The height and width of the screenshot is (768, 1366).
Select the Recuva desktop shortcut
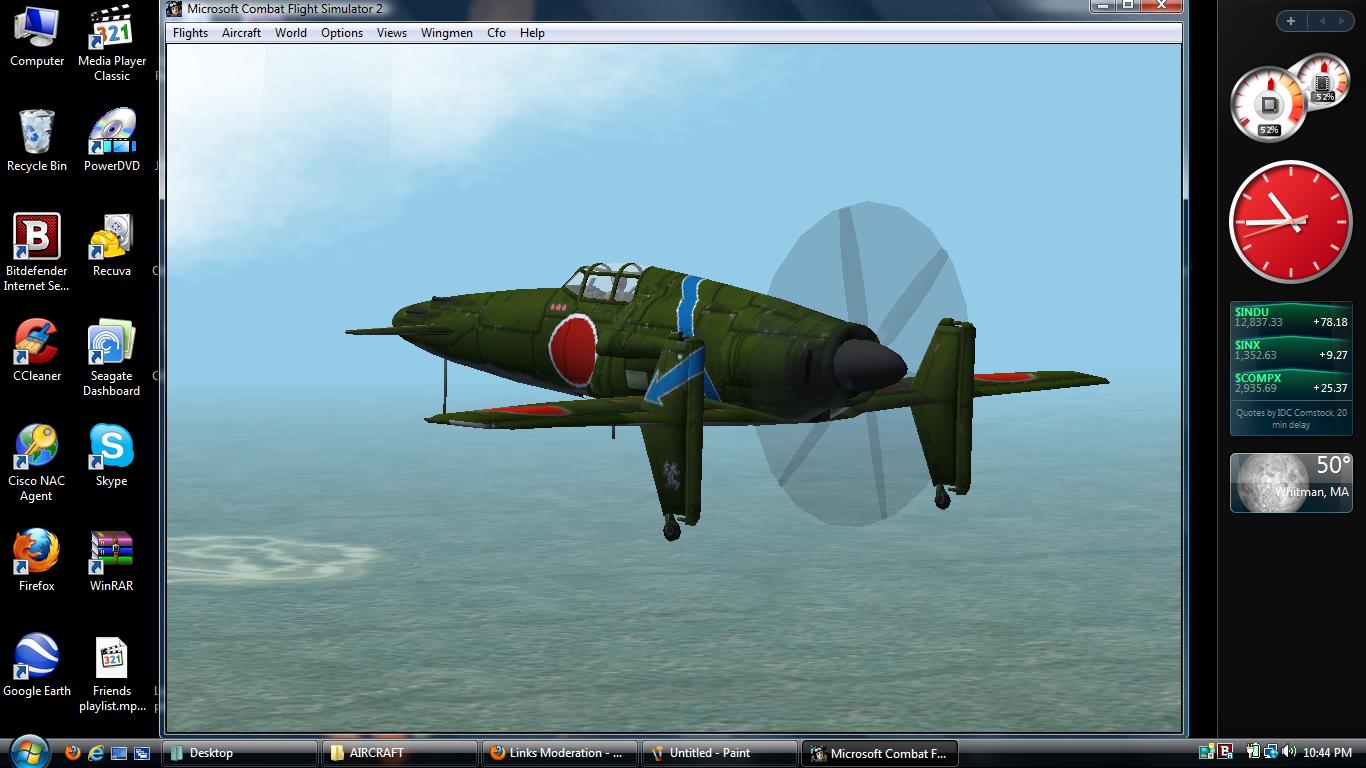(x=111, y=240)
